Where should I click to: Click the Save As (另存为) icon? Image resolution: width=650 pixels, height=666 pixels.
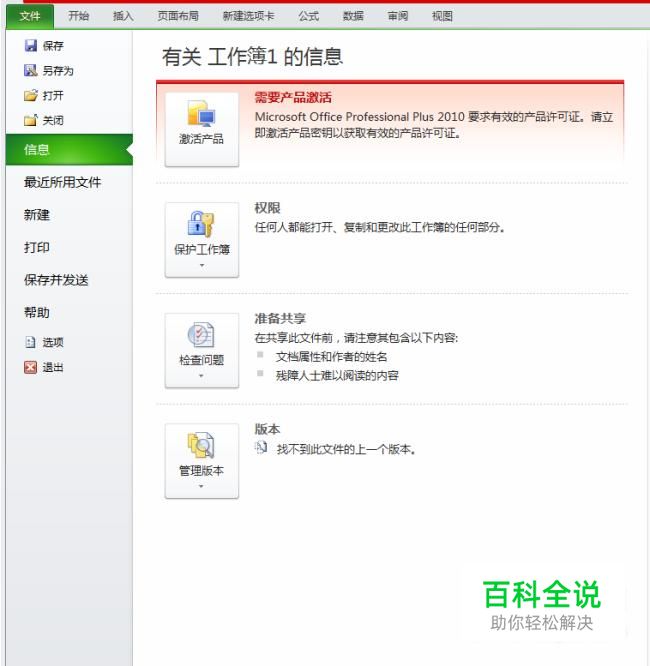(x=31, y=70)
